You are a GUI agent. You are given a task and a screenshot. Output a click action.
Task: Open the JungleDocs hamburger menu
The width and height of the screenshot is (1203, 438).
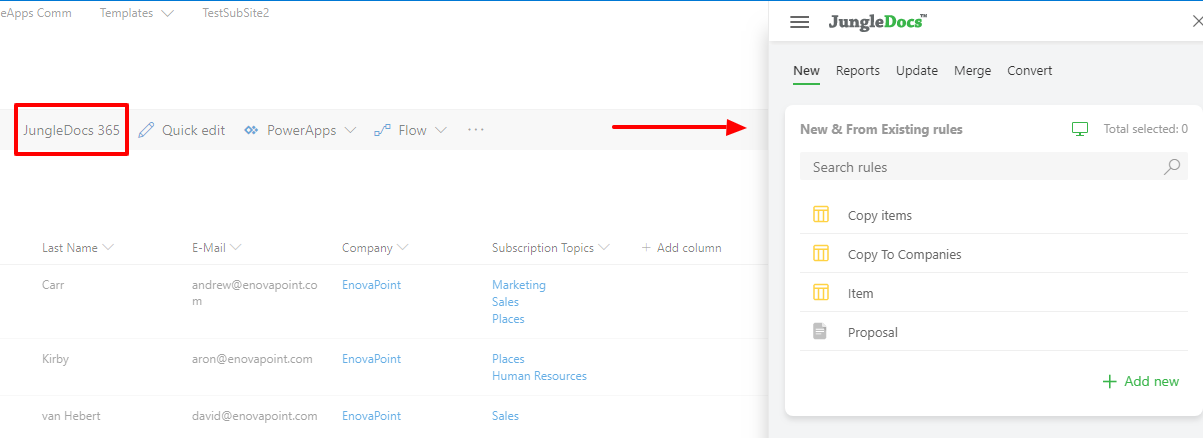point(799,22)
